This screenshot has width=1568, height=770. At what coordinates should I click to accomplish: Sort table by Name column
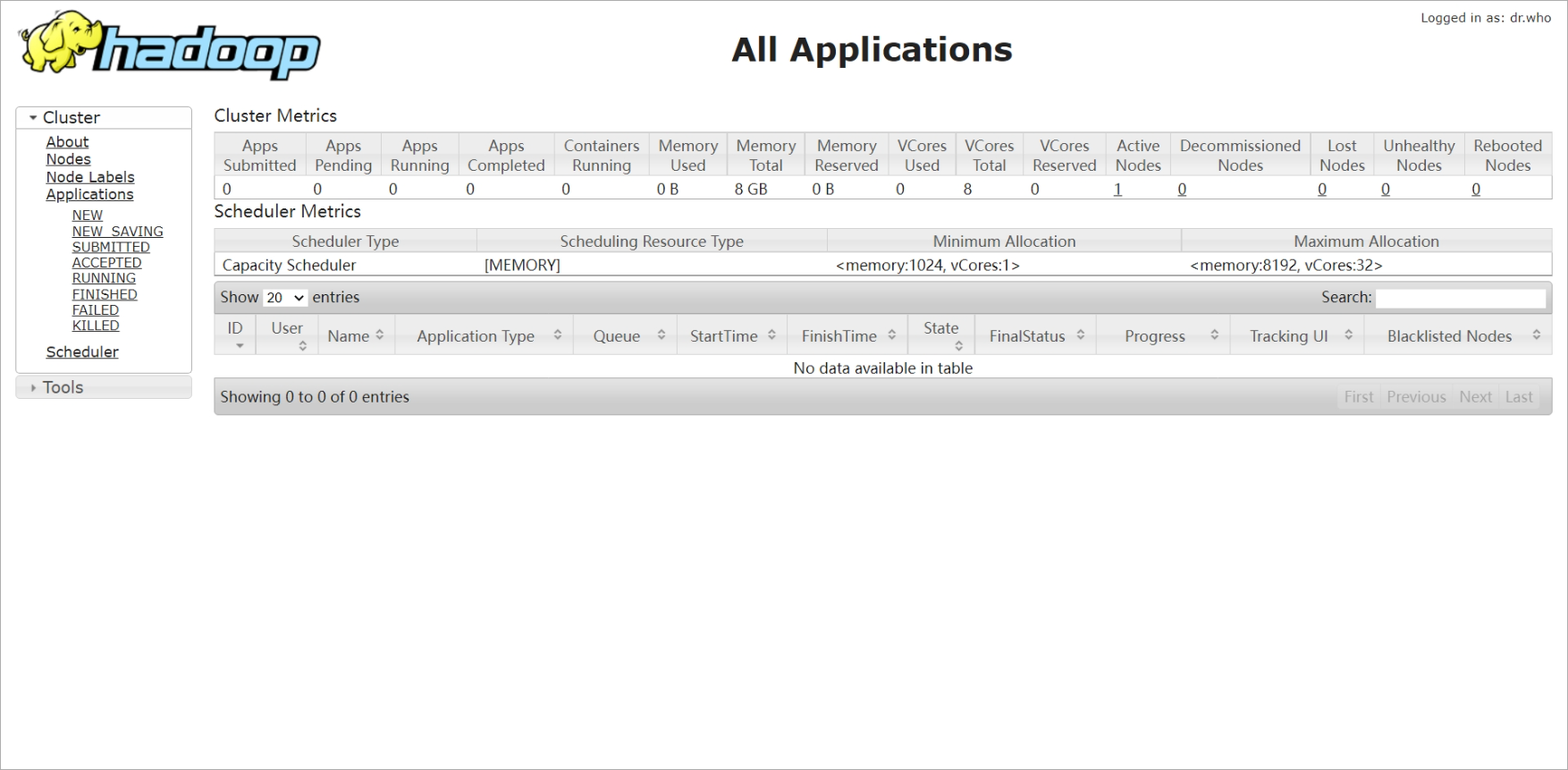(x=356, y=335)
